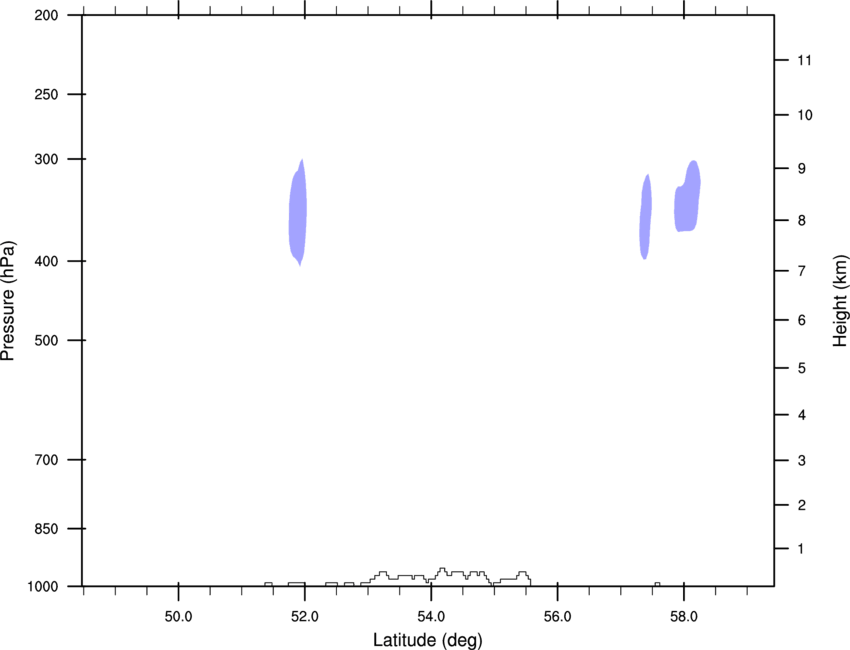
Task: Click the 850 pressure tick label
Action: tap(46, 529)
